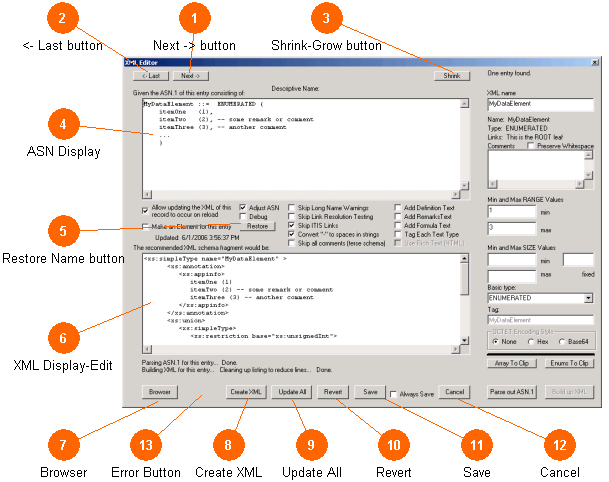The height and width of the screenshot is (482, 609).
Task: Click the XML editor scroll-right arrow
Action: click(x=456, y=349)
